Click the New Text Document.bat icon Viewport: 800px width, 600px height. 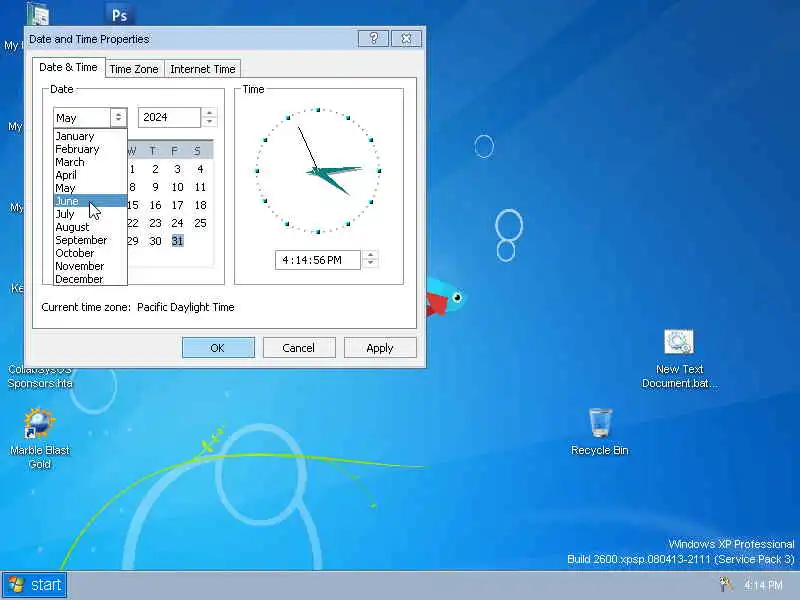tap(680, 359)
